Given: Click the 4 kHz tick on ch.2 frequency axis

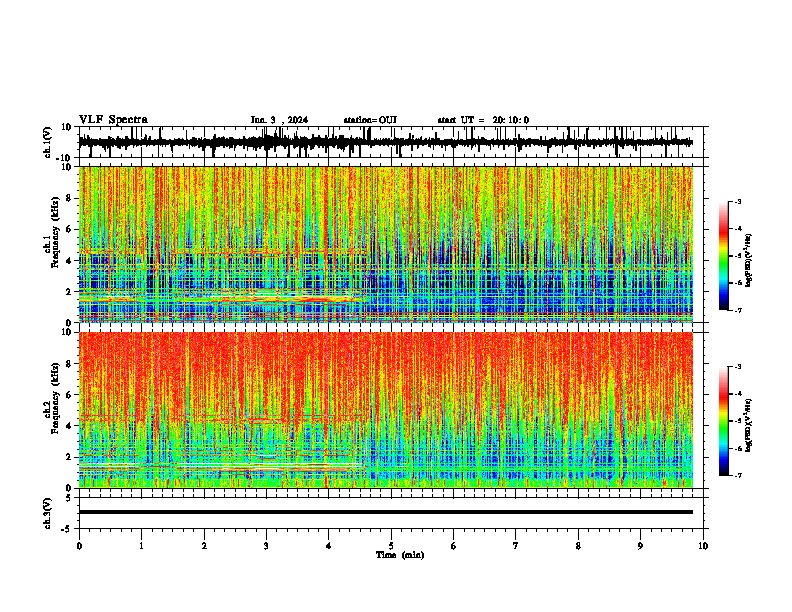Looking at the screenshot, I should 69,426.
